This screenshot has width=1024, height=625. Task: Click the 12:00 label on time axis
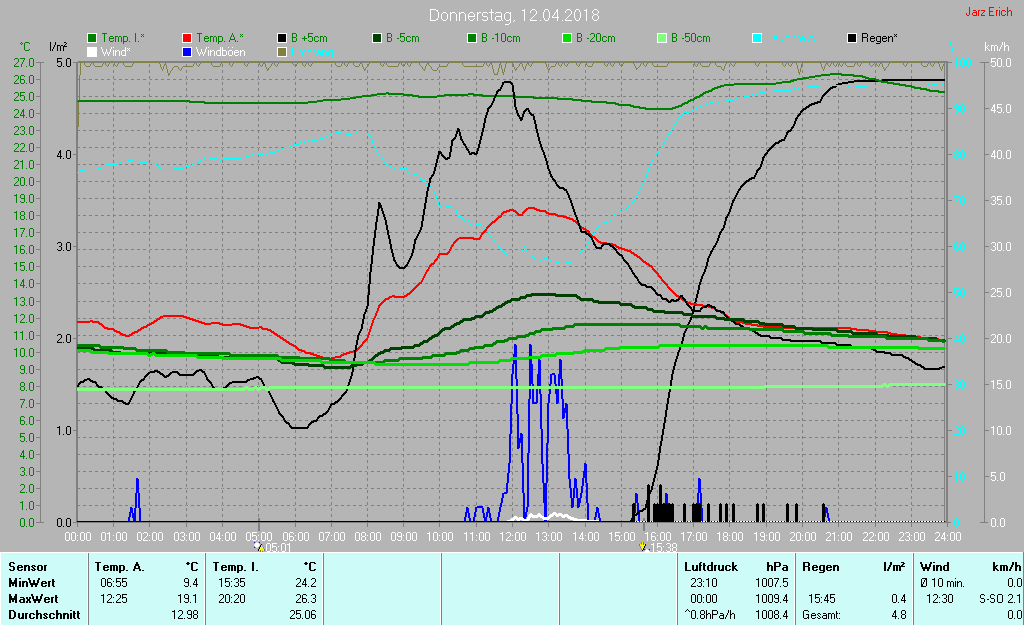[x=512, y=536]
